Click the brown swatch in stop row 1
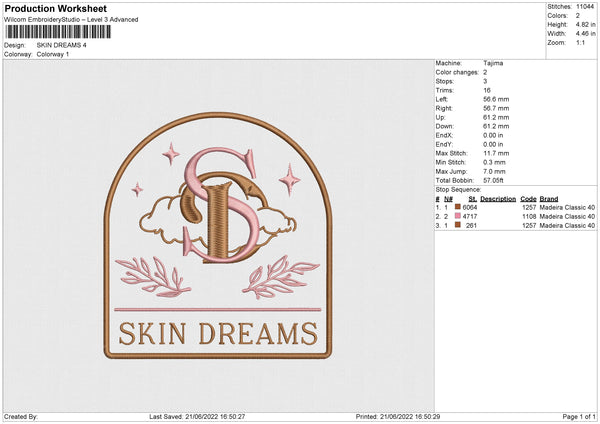This screenshot has height=424, width=600. click(x=457, y=207)
